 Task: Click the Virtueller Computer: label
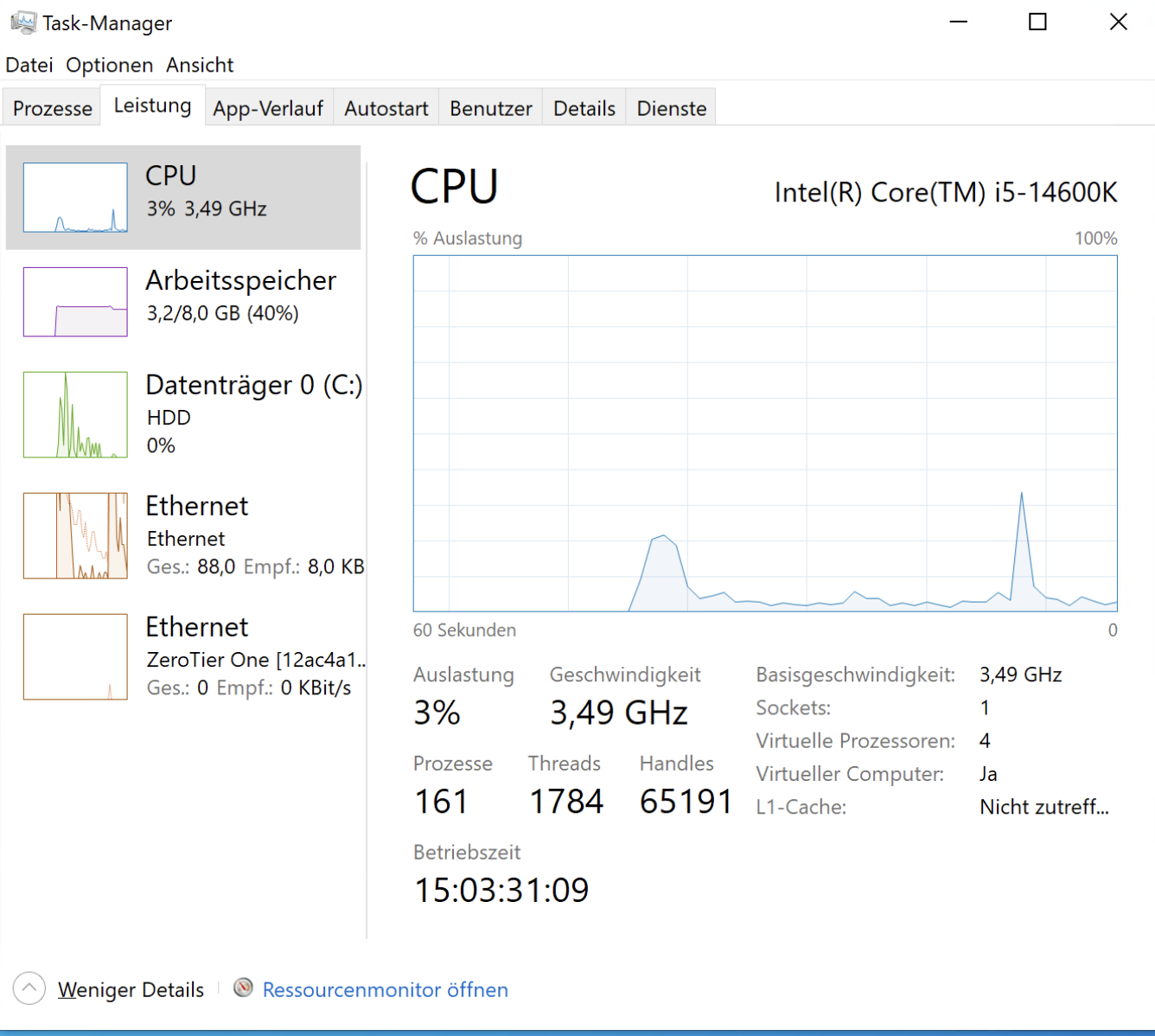pyautogui.click(x=850, y=774)
